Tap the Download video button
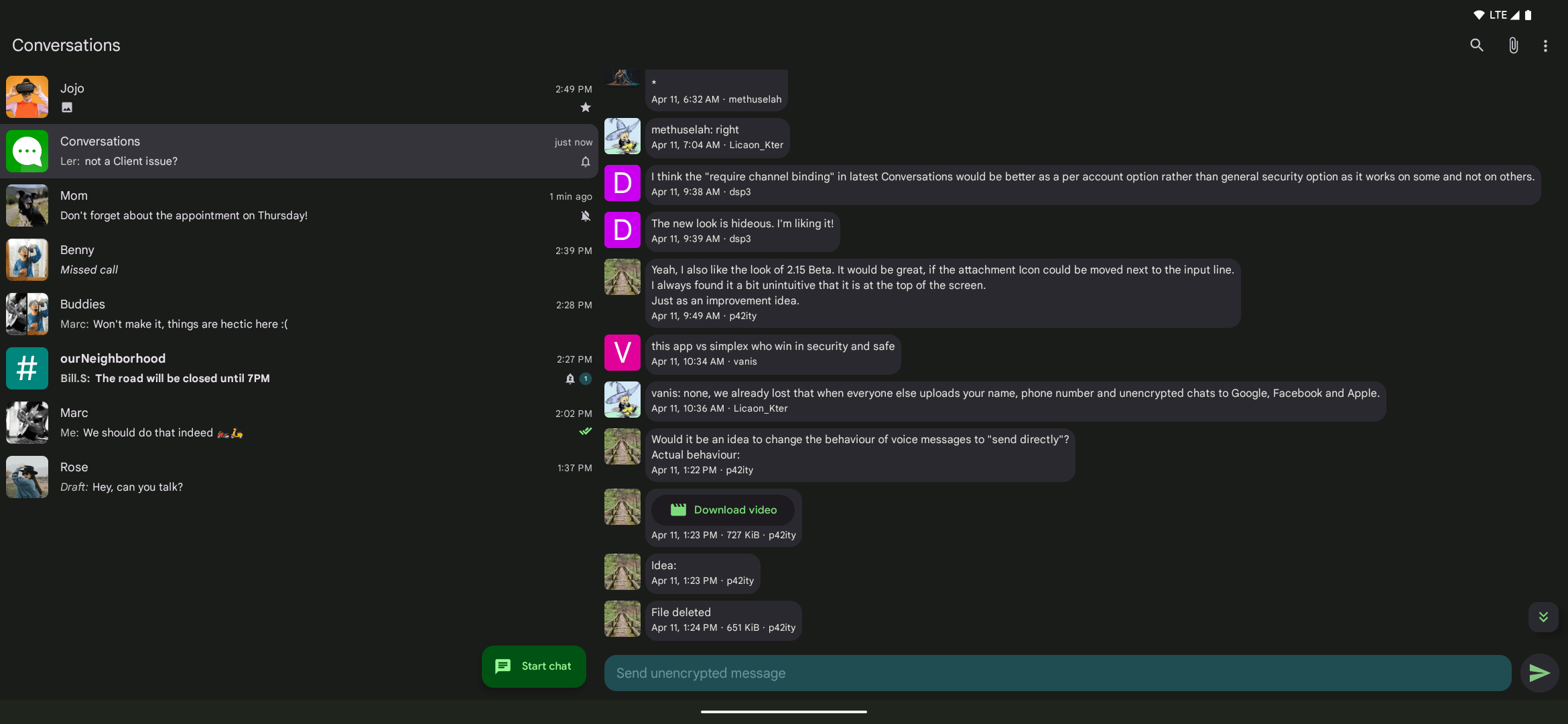 724,510
